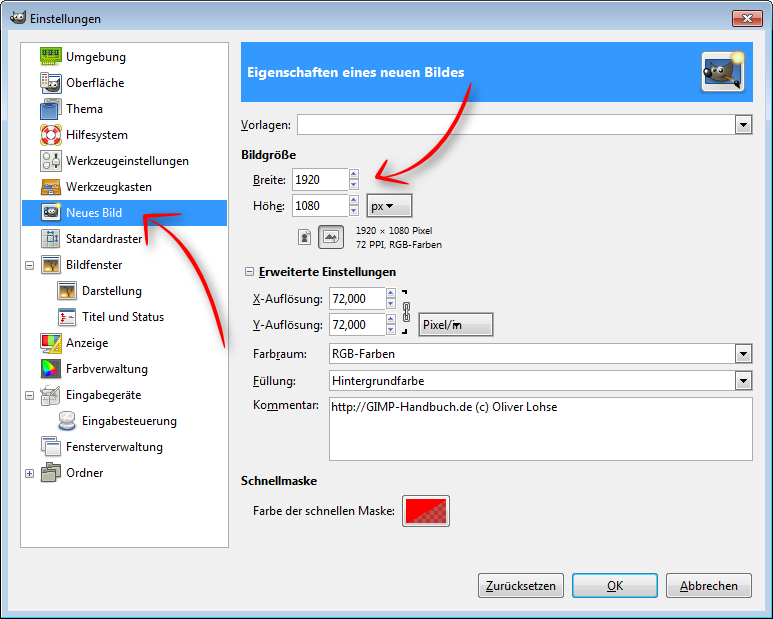Click the Anzeige display icon

click(51, 343)
